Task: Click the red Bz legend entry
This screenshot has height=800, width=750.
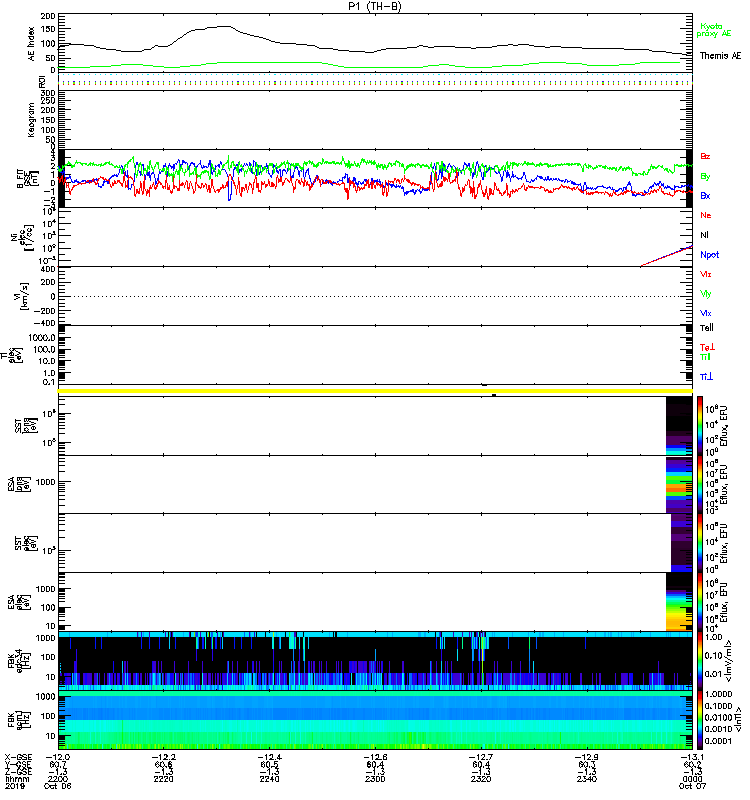Action: (706, 156)
